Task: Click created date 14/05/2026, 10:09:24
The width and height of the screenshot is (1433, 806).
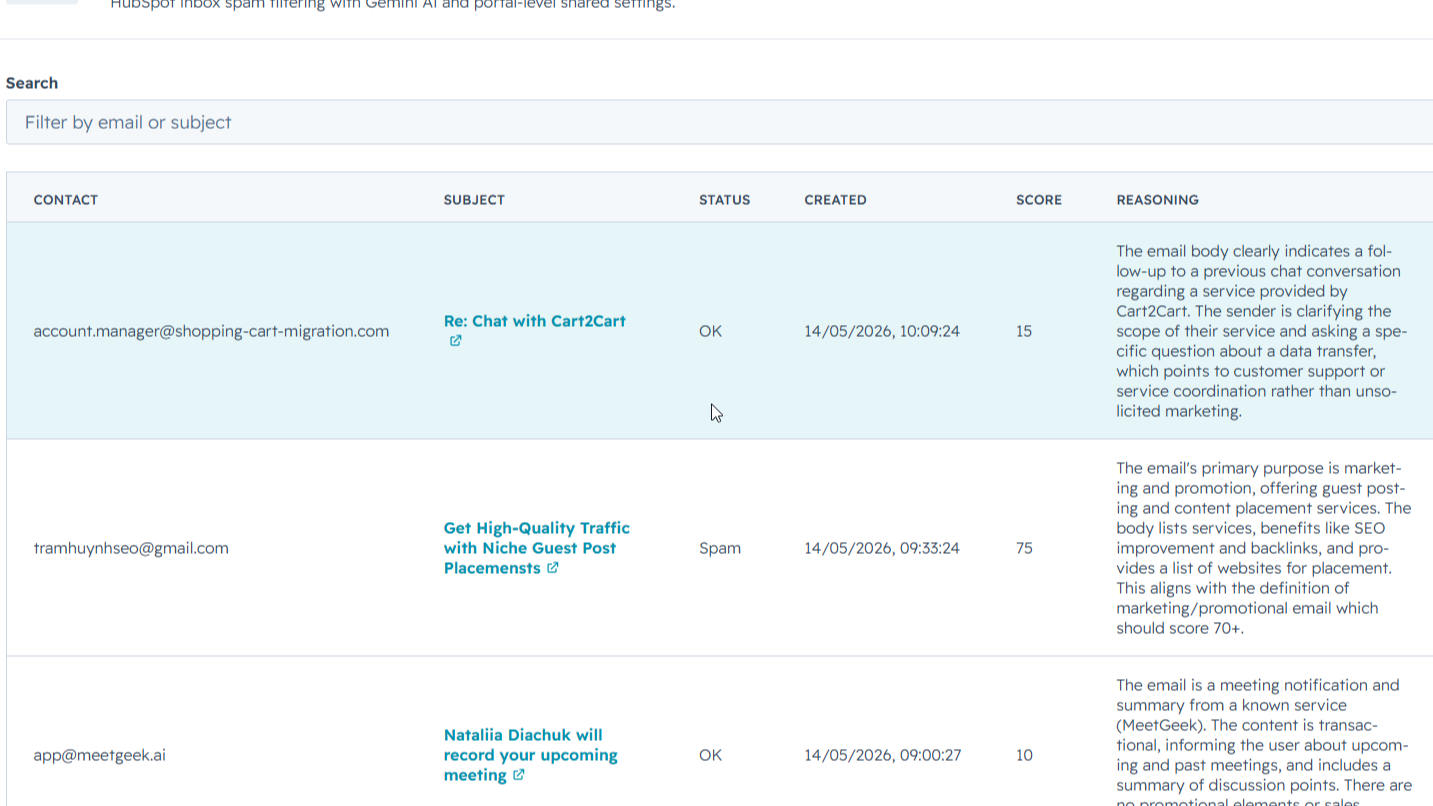Action: [882, 331]
